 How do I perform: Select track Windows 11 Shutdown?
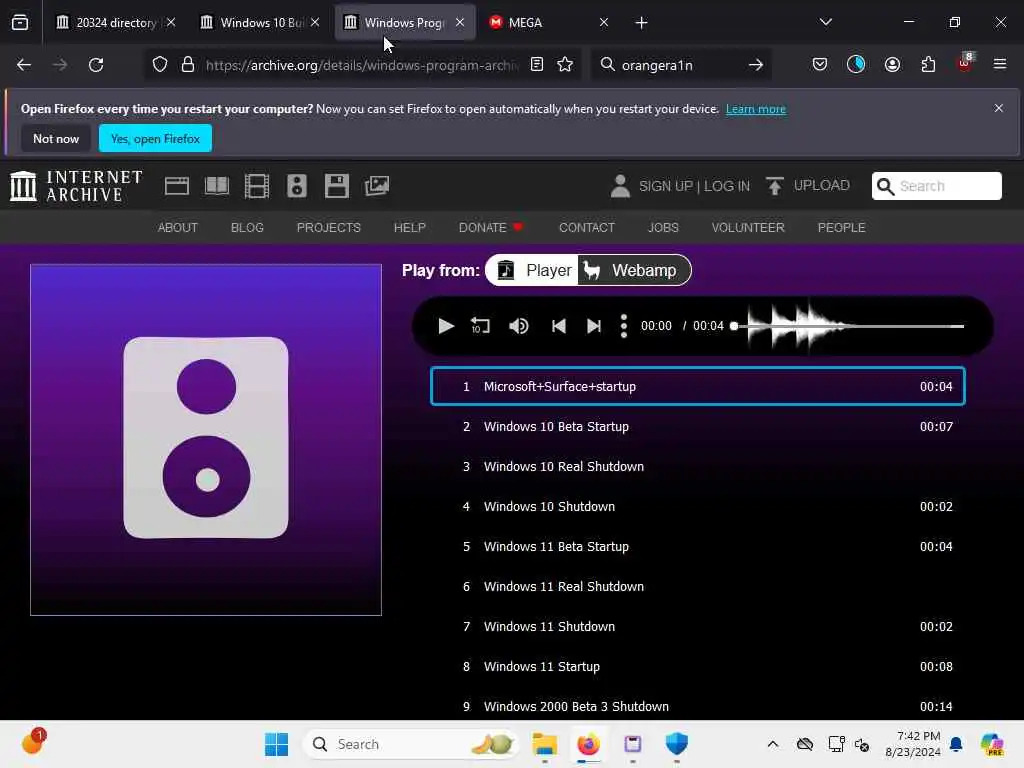pyautogui.click(x=697, y=626)
